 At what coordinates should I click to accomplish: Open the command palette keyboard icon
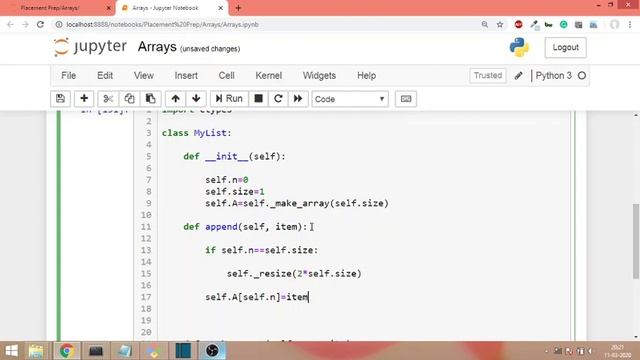point(406,99)
